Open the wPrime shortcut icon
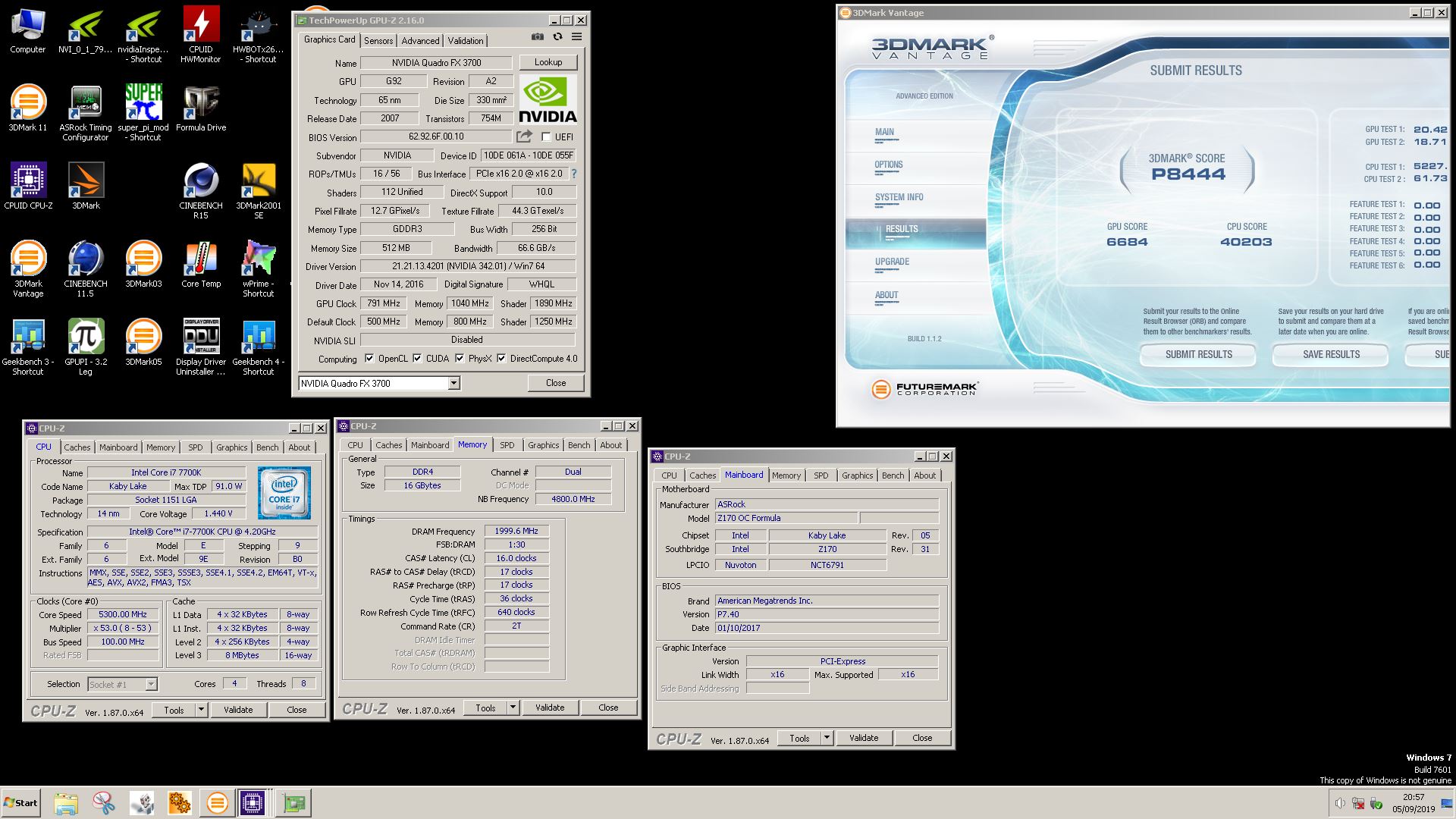 [259, 268]
